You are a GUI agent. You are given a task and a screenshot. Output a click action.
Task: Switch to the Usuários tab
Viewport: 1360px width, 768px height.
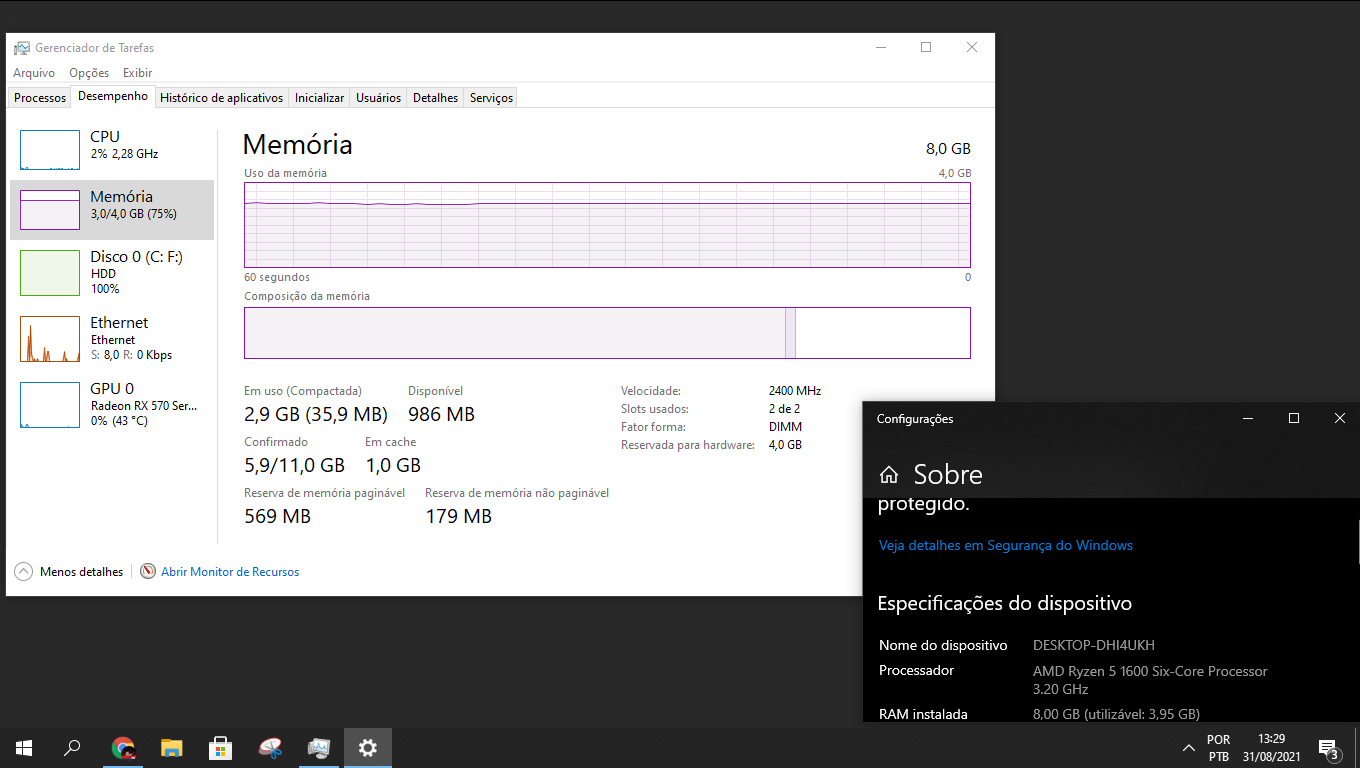[x=379, y=98]
